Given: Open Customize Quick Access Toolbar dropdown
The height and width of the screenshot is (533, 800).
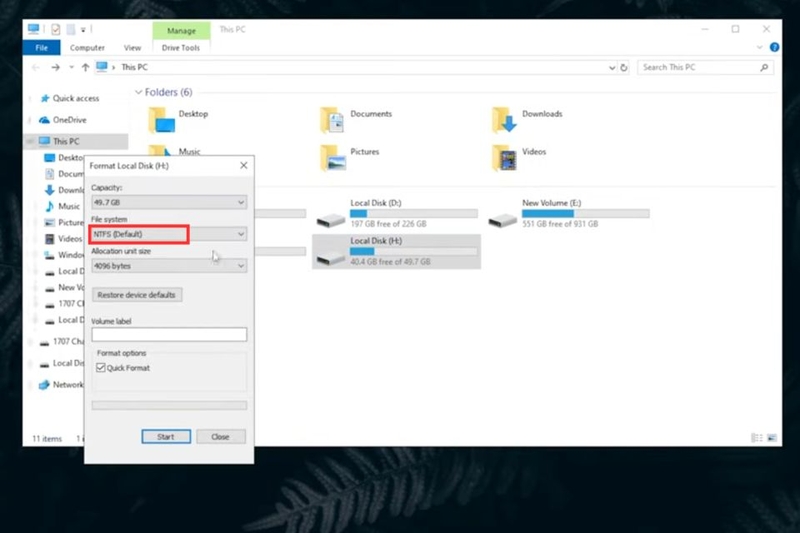Looking at the screenshot, I should coord(83,30).
